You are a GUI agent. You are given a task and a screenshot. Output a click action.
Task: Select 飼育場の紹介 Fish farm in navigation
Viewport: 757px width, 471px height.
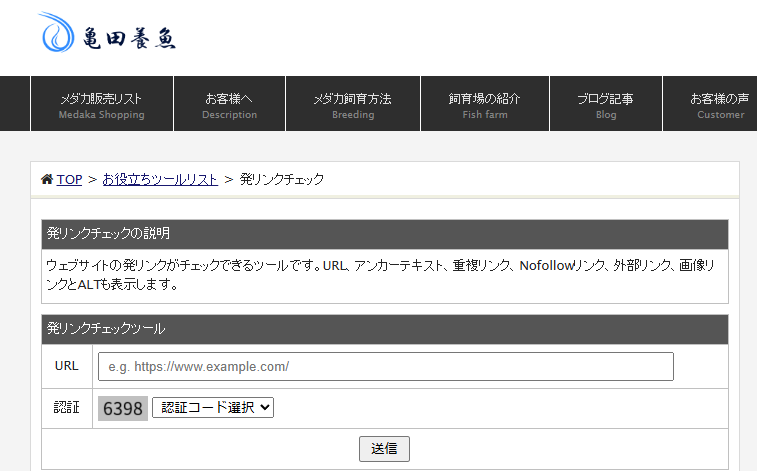point(485,104)
